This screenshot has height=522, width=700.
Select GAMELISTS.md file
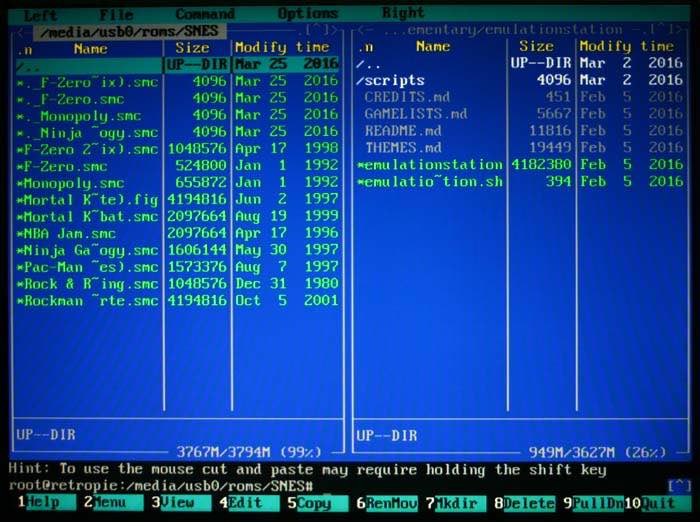click(x=520, y=114)
